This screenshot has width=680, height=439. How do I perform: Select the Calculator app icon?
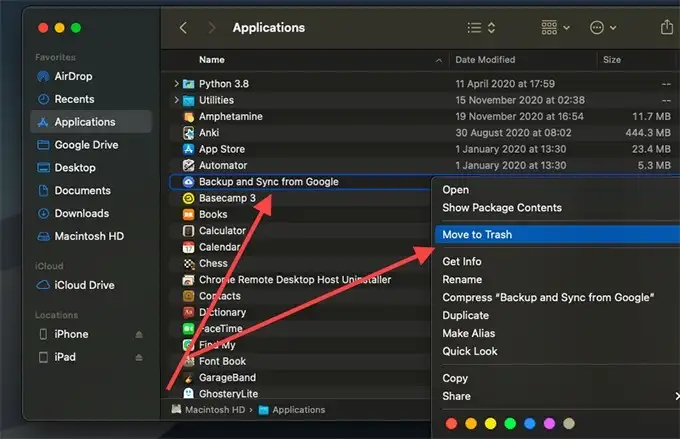pos(189,231)
